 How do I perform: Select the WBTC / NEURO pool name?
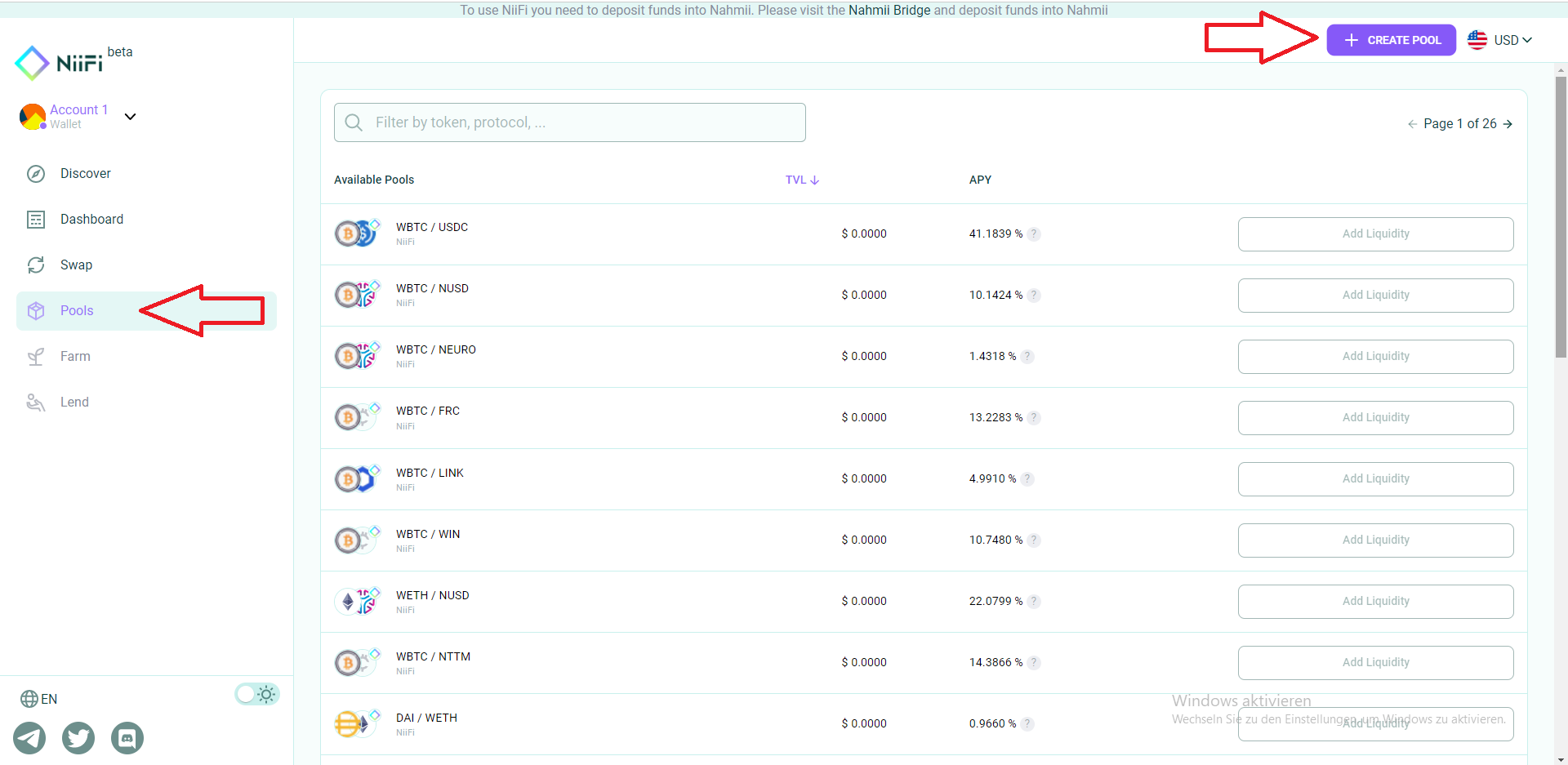(x=436, y=349)
